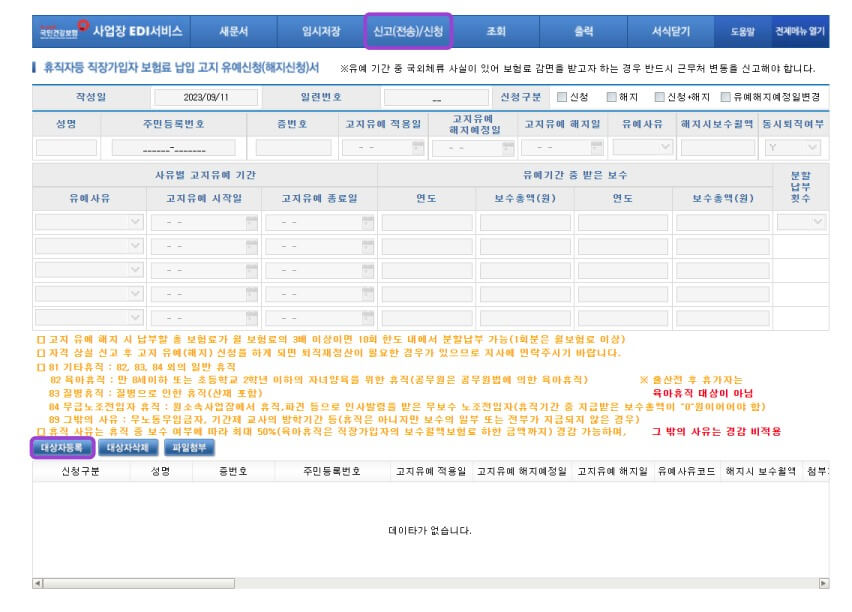This screenshot has width=852, height=612.
Task: Click the 성명 input field
Action: point(66,147)
